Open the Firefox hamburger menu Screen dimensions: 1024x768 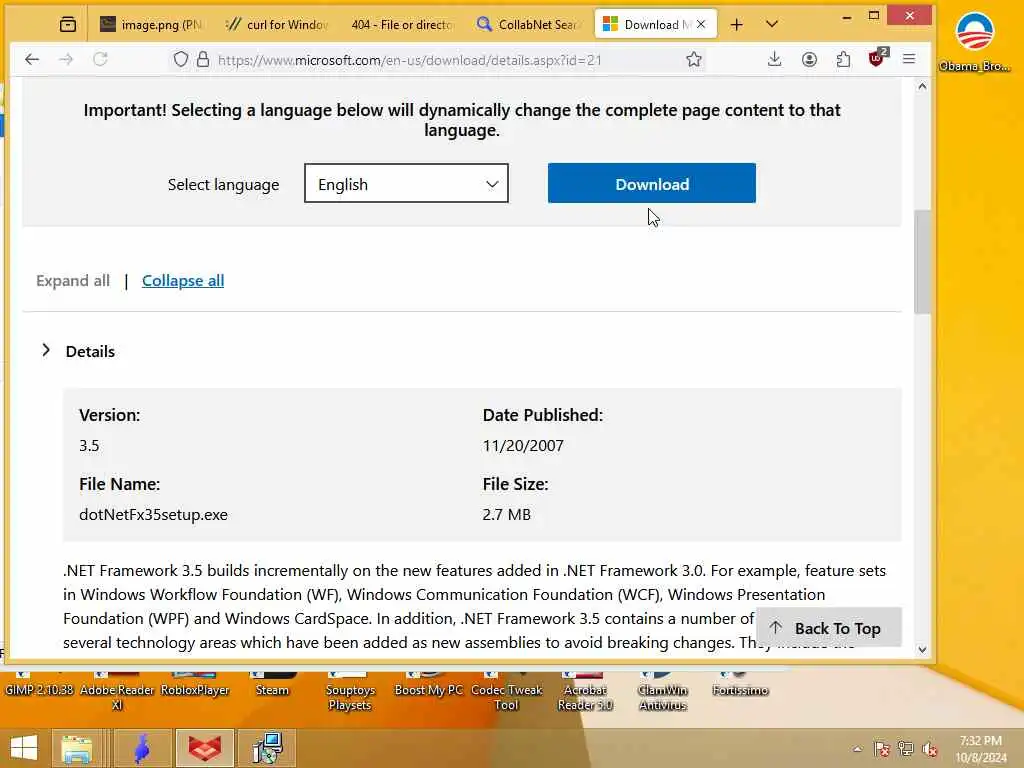tap(909, 59)
